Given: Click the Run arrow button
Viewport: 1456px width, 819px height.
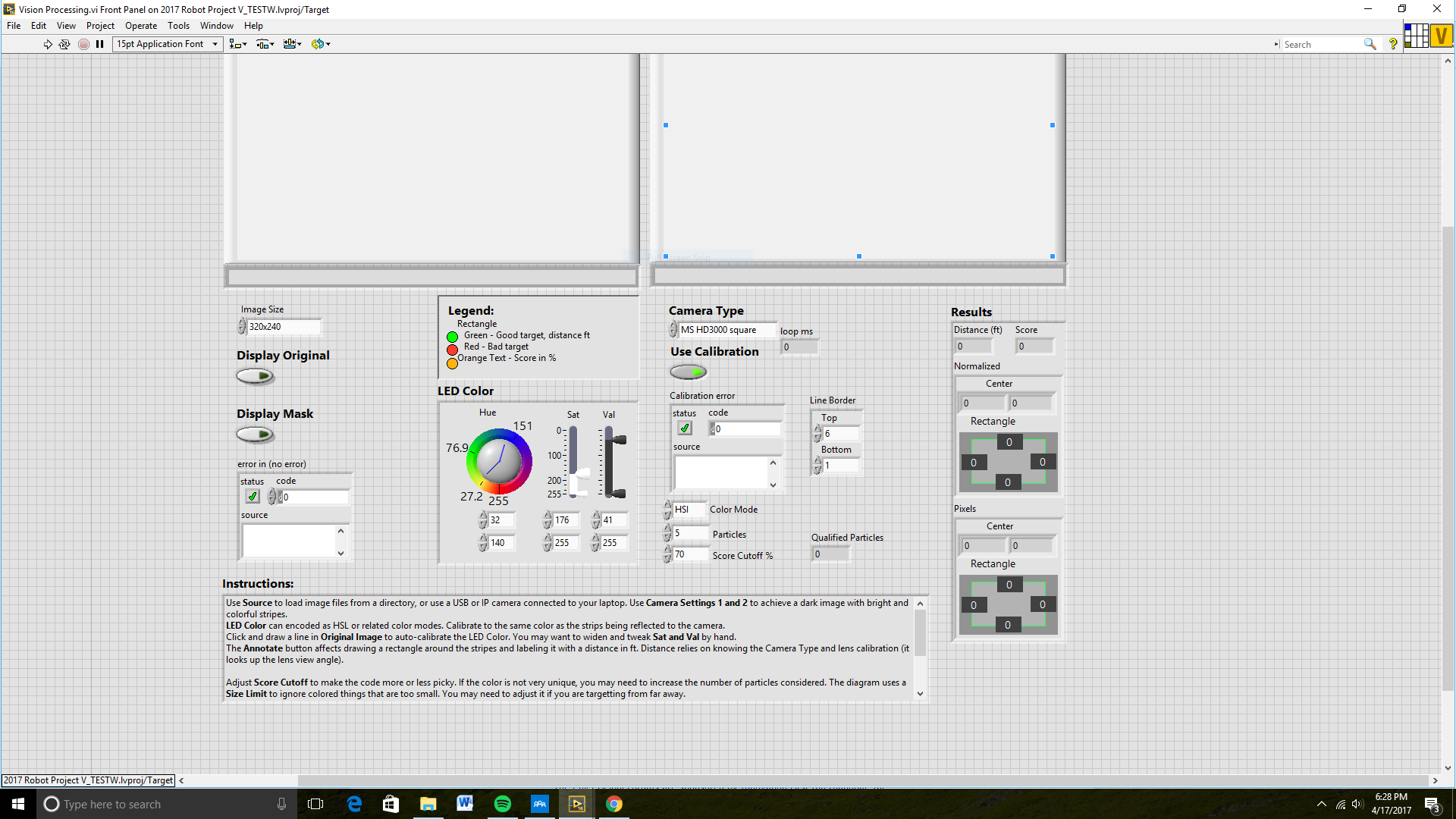Looking at the screenshot, I should [x=48, y=44].
